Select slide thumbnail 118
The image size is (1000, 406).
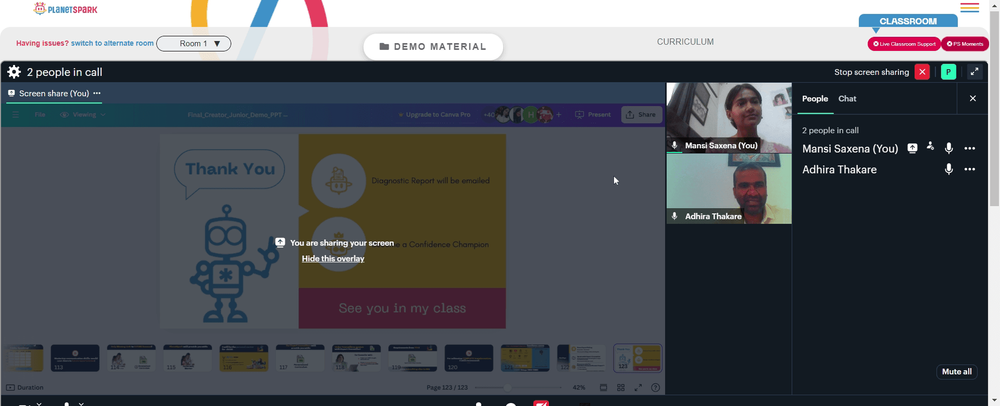click(357, 358)
